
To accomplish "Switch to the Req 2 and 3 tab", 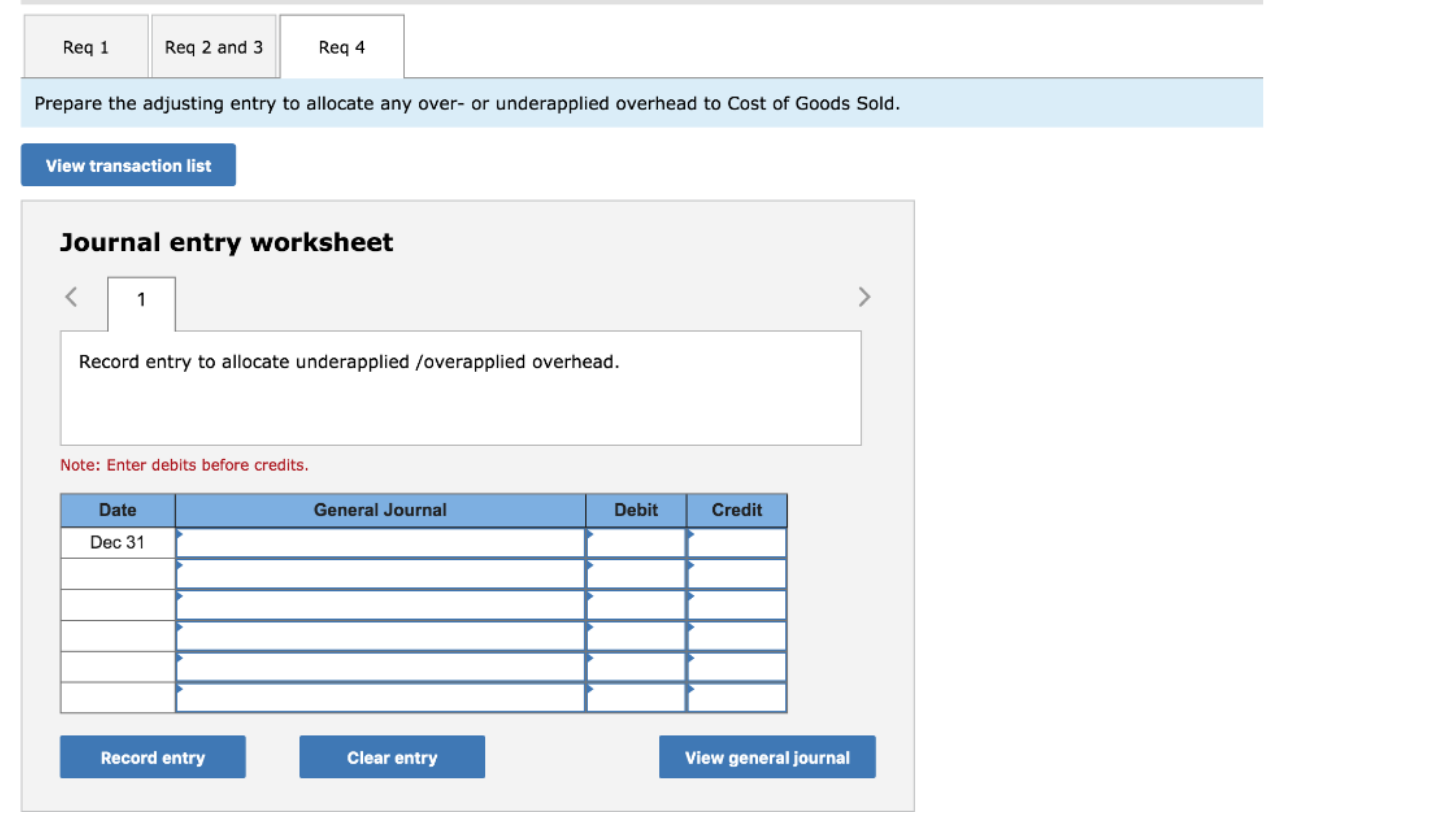I will (213, 46).
